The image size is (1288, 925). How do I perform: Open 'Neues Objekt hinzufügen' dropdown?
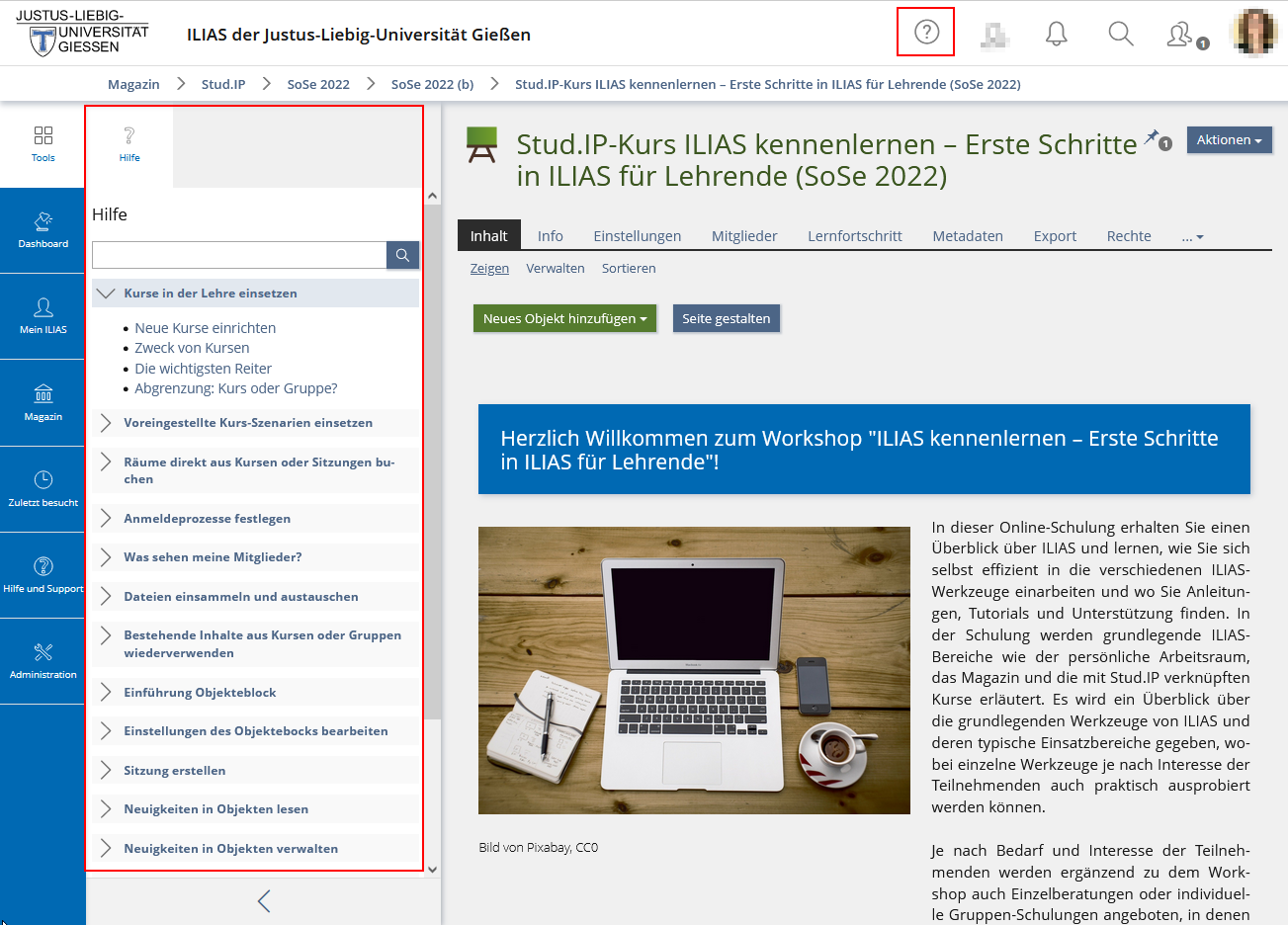[x=564, y=319]
